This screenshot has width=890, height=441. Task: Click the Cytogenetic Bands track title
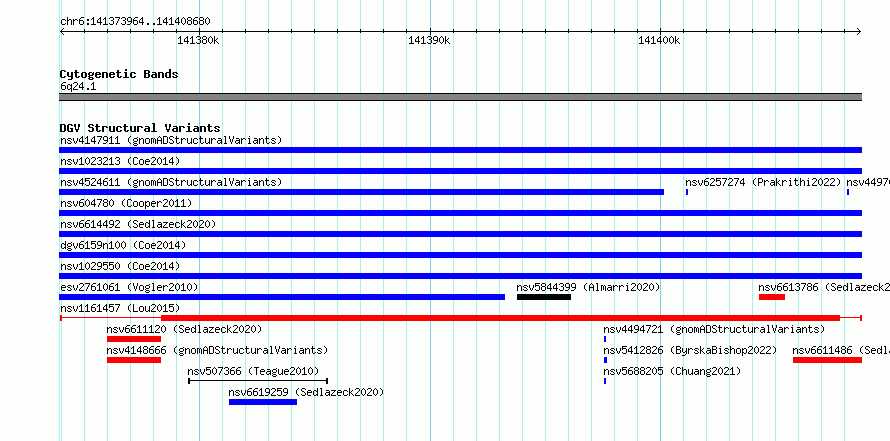[119, 74]
